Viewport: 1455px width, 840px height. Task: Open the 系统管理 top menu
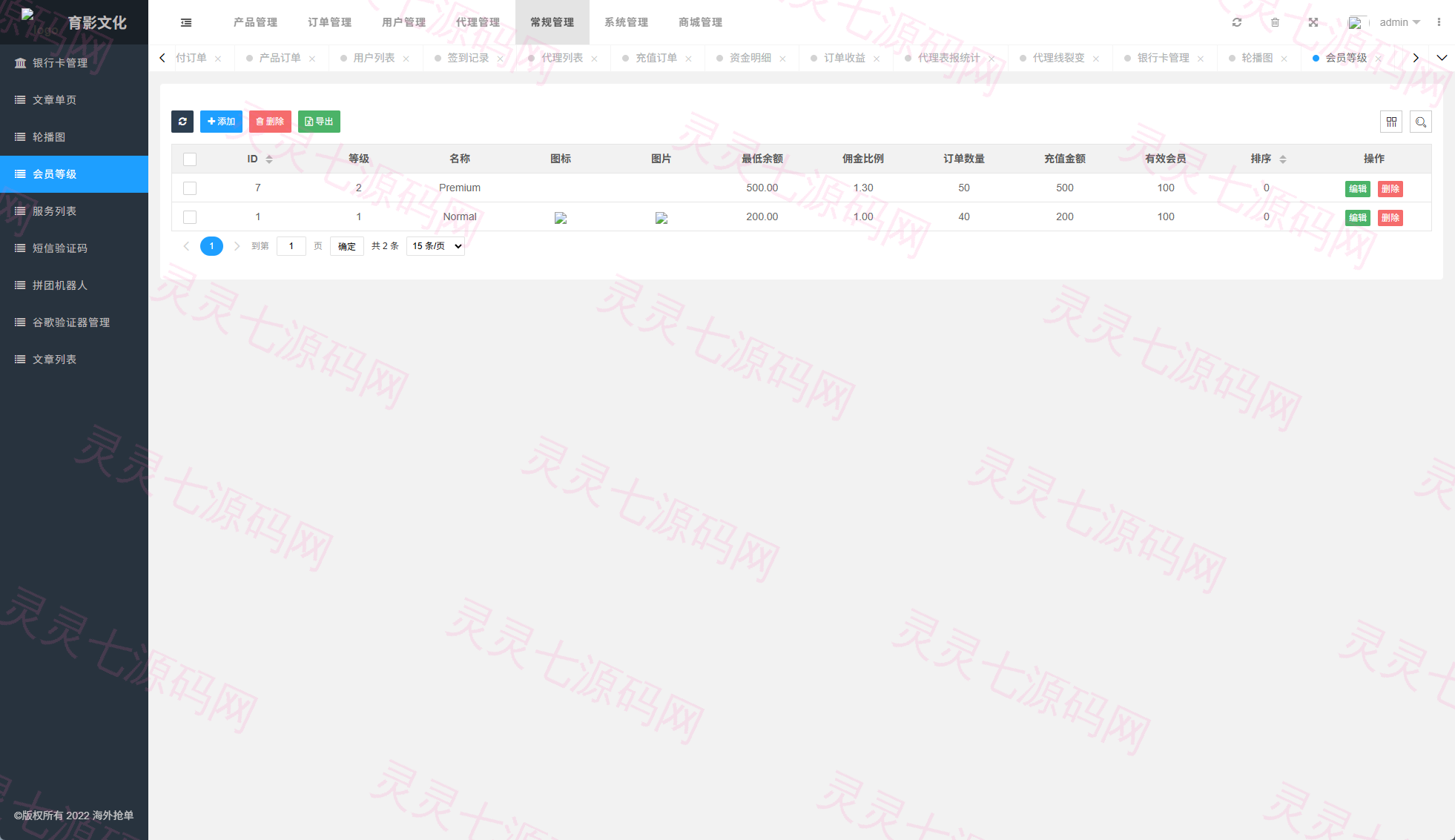[627, 22]
